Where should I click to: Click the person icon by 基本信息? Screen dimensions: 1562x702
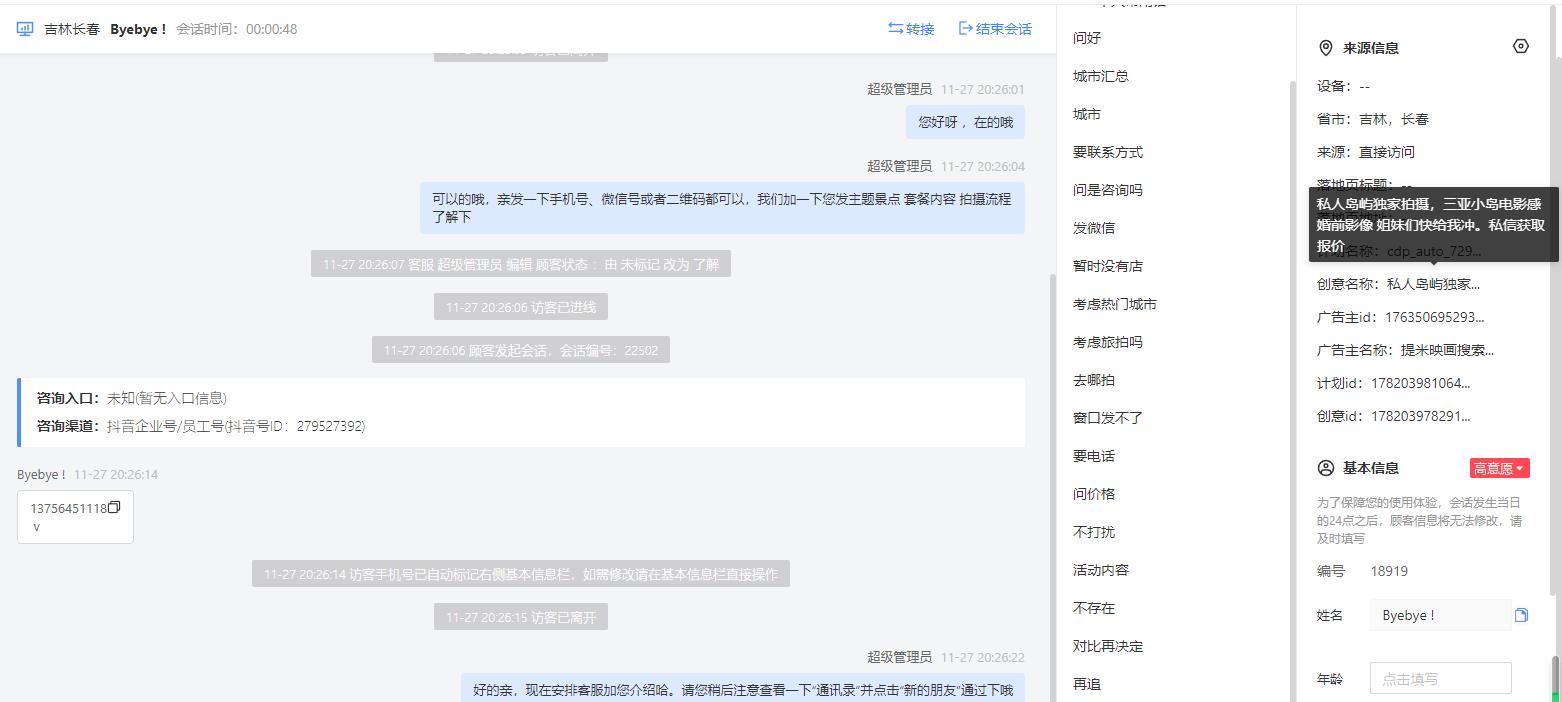(x=1326, y=468)
